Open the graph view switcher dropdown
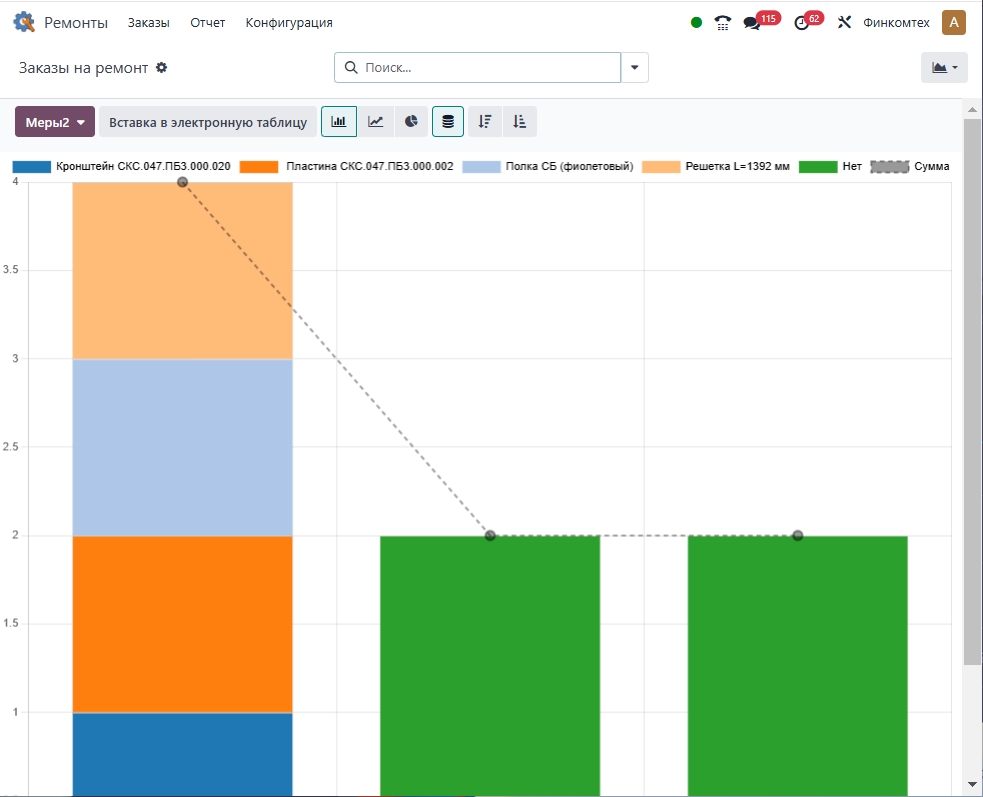The width and height of the screenshot is (983, 797). [944, 68]
